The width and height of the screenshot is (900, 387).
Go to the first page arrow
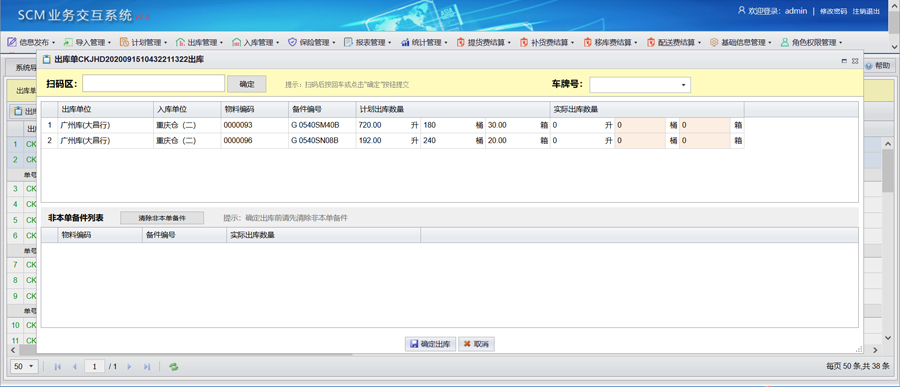[57, 366]
